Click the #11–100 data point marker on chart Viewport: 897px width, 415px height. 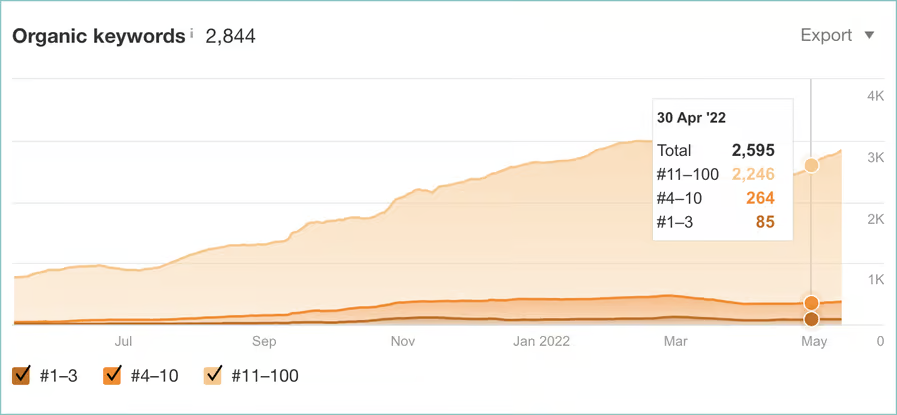tap(811, 165)
